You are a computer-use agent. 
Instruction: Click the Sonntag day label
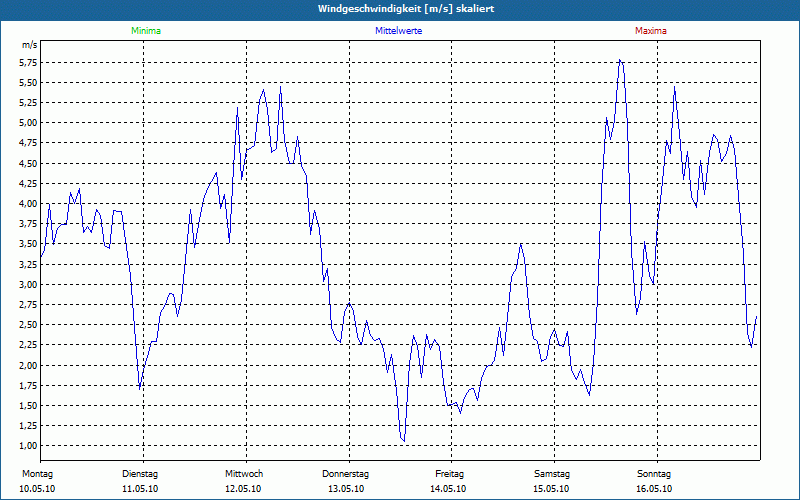(654, 474)
